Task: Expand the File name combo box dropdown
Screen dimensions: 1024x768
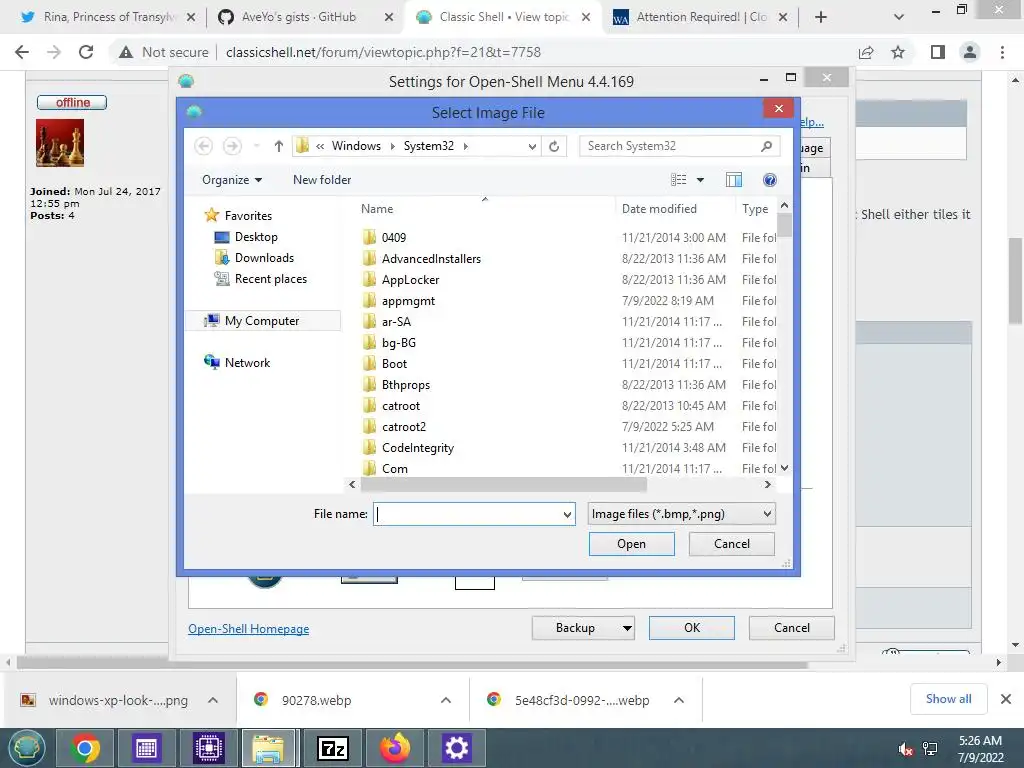Action: click(568, 515)
